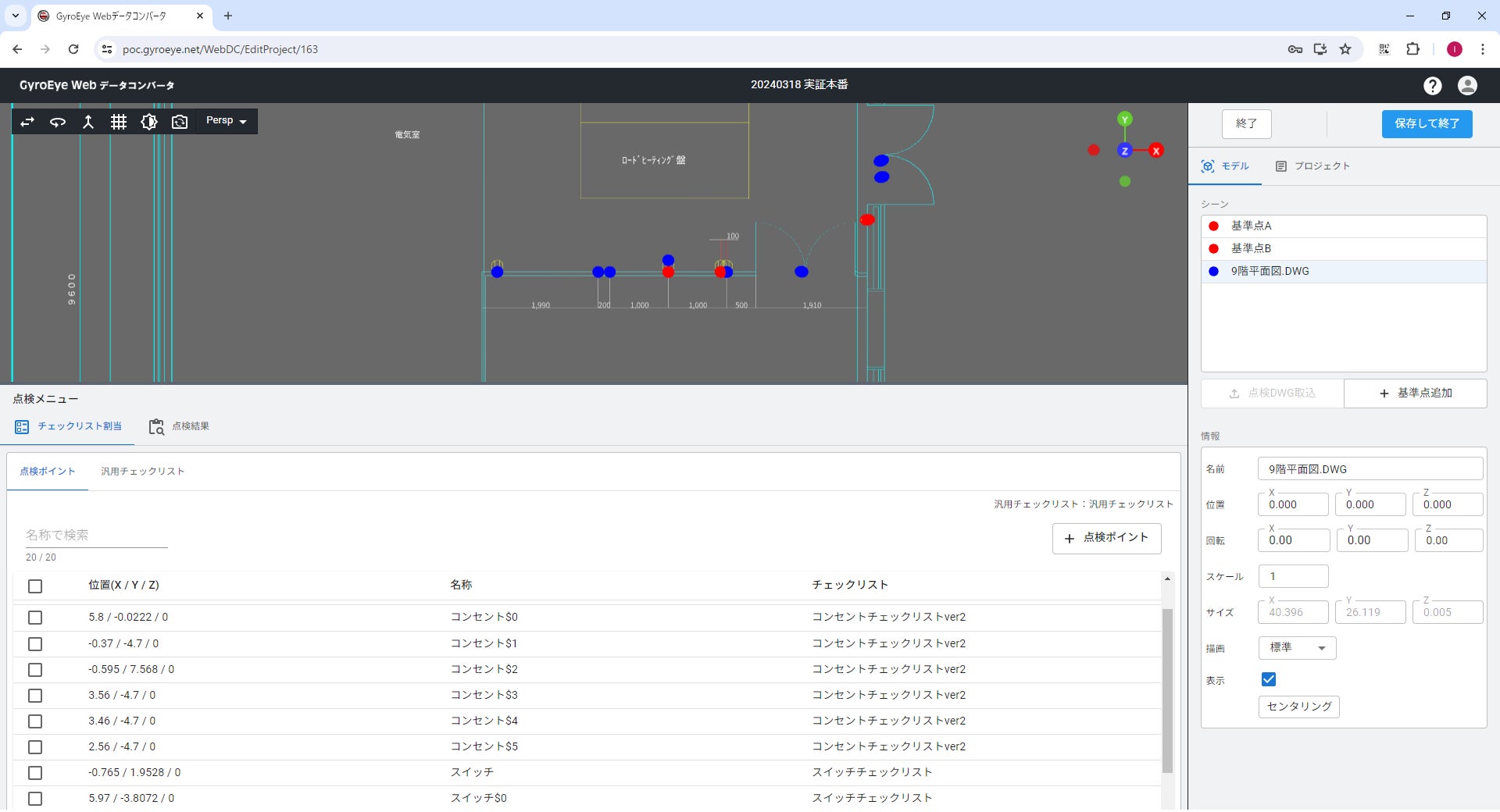Click the table vertical scrollbar thumb
The width and height of the screenshot is (1500, 812).
pyautogui.click(x=1167, y=691)
